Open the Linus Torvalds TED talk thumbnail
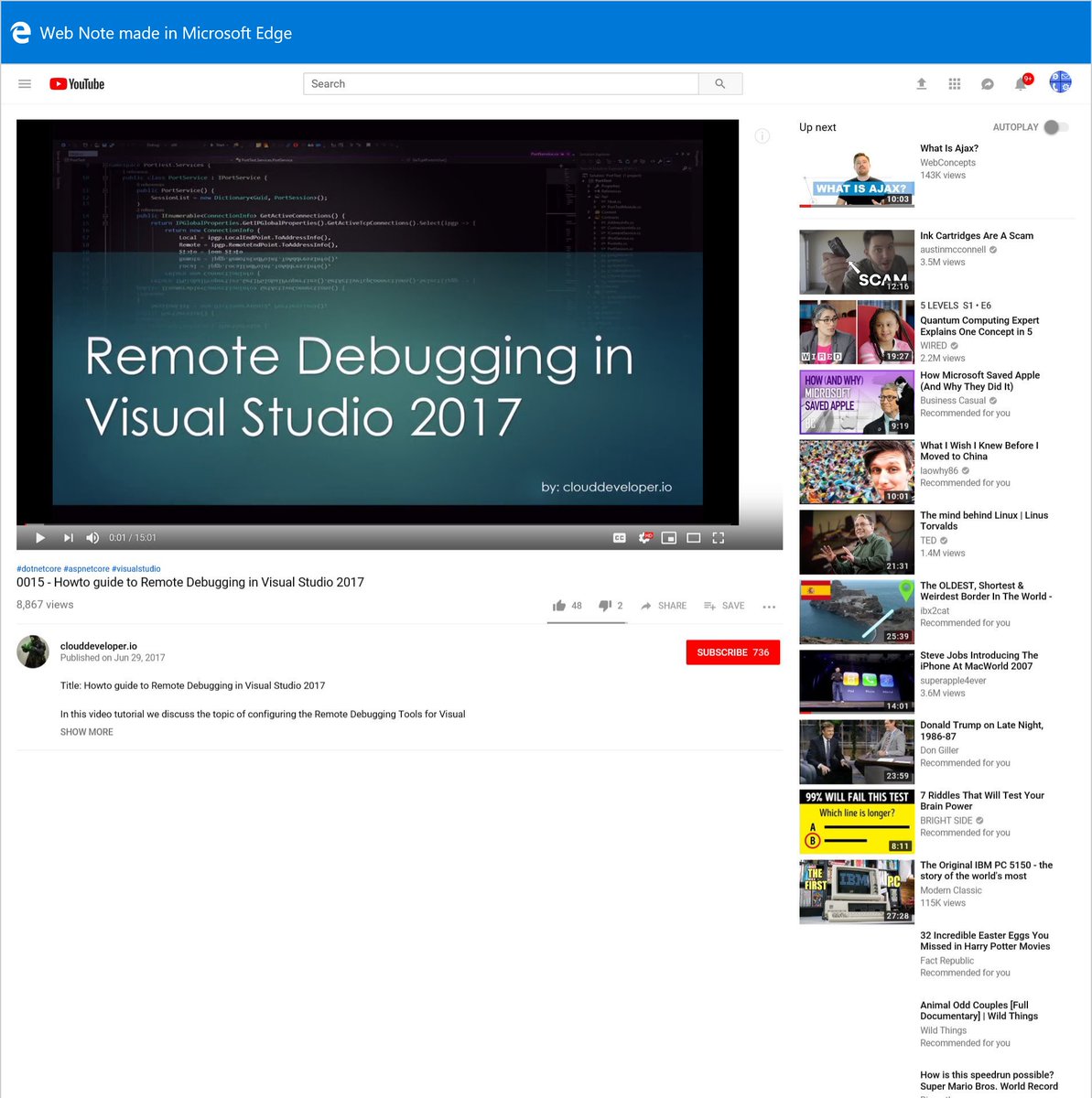1092x1098 pixels. point(857,542)
